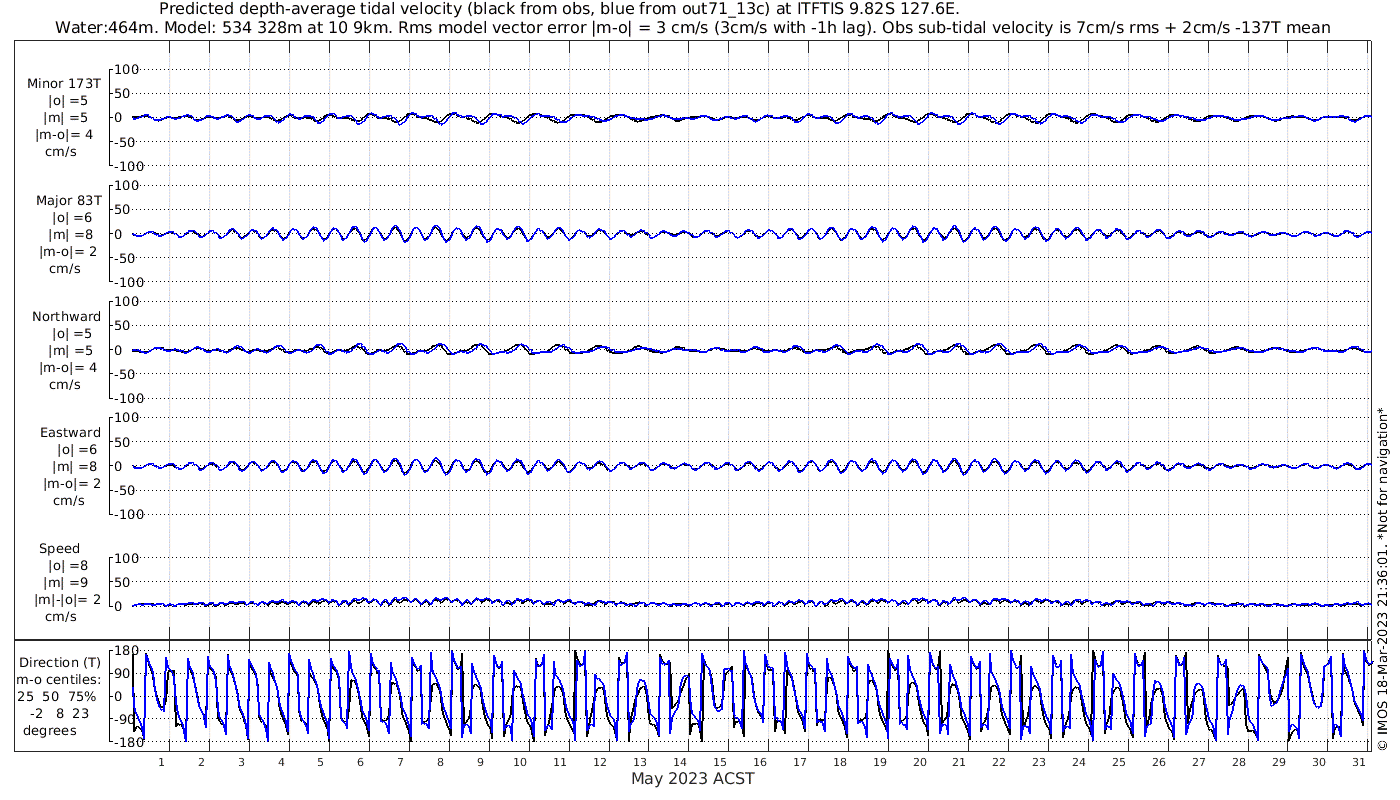This screenshot has height=800, width=1400.
Task: Click the day 28 date-axis label
Action: tap(1239, 762)
